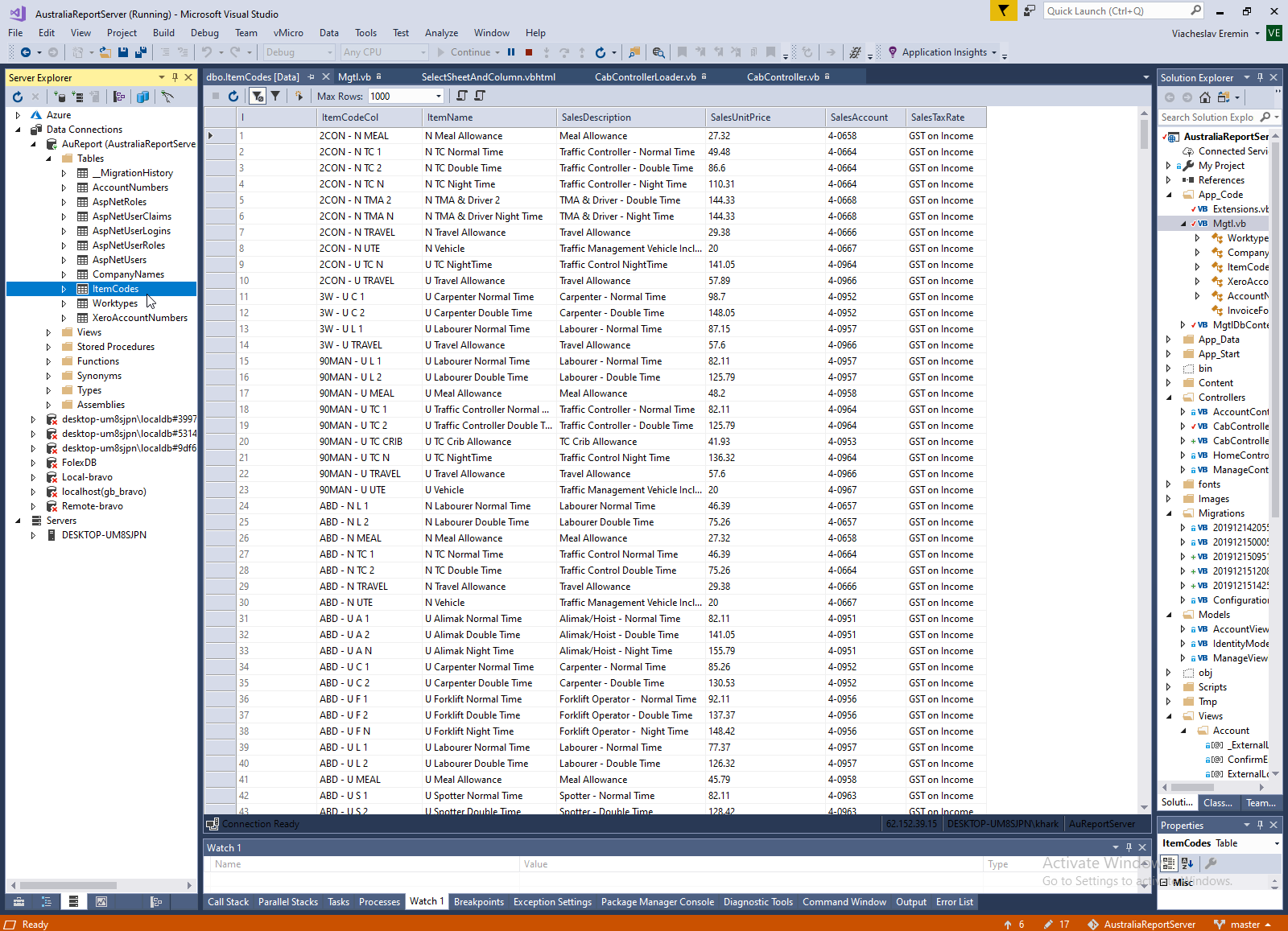Open the File menu
Screen dimensions: 1288x931
pos(15,33)
